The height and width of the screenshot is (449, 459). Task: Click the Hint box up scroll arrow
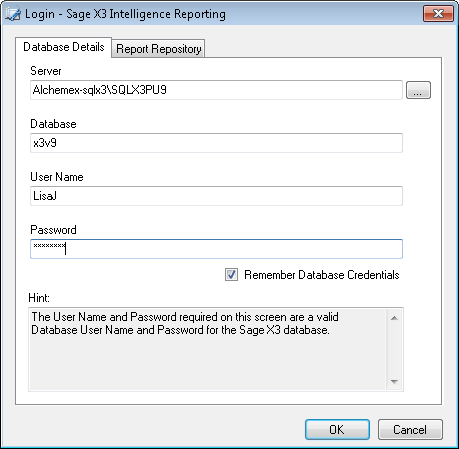[x=394, y=318]
